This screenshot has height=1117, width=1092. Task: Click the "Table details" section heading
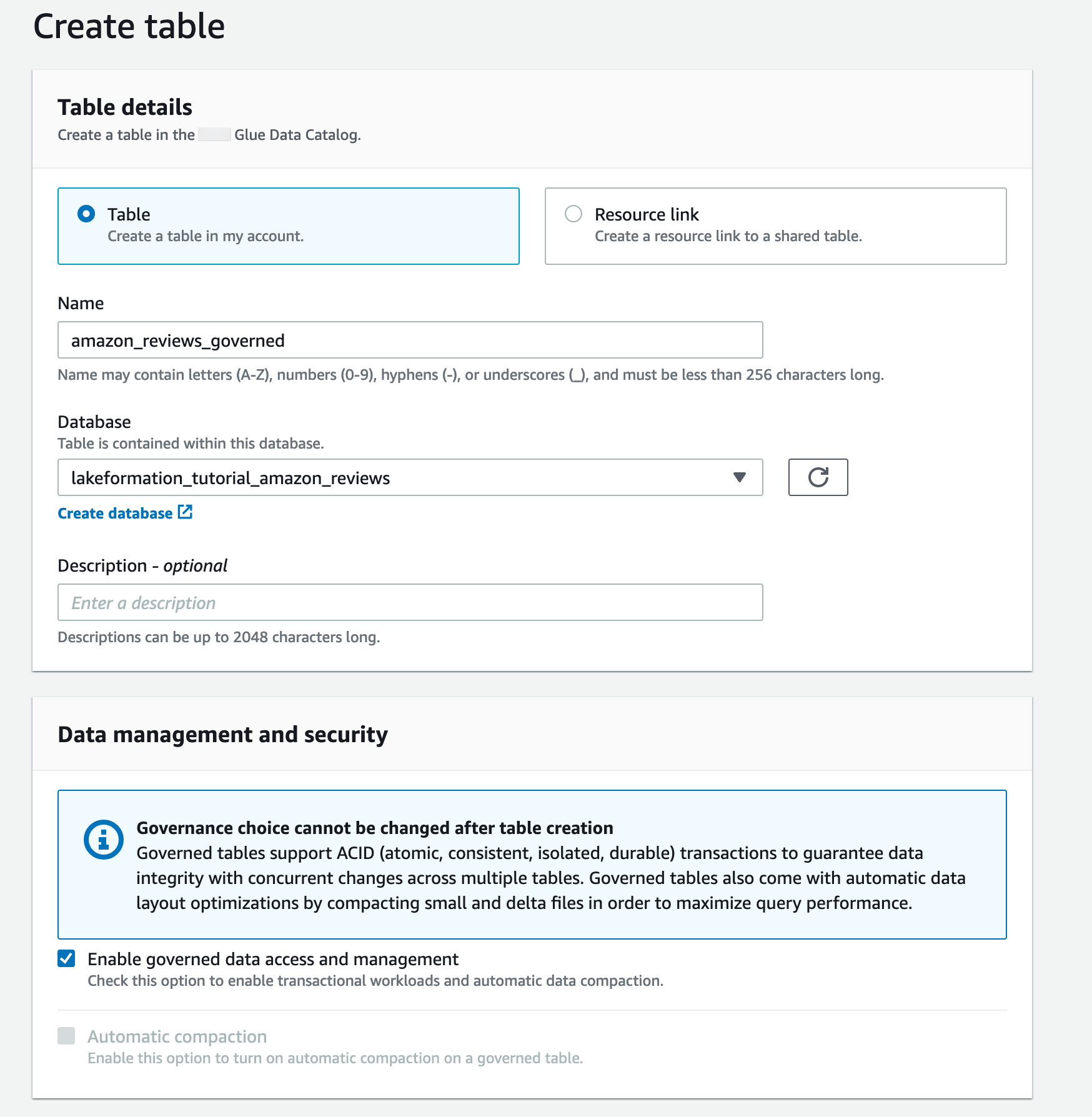pos(125,107)
